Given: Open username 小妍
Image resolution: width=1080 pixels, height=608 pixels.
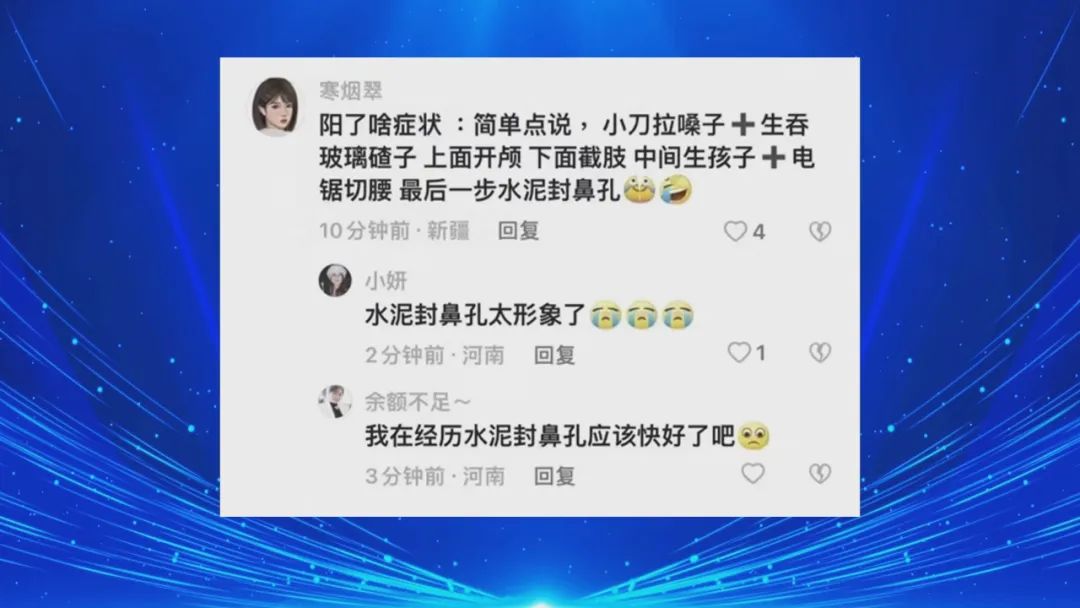Looking at the screenshot, I should pos(386,280).
